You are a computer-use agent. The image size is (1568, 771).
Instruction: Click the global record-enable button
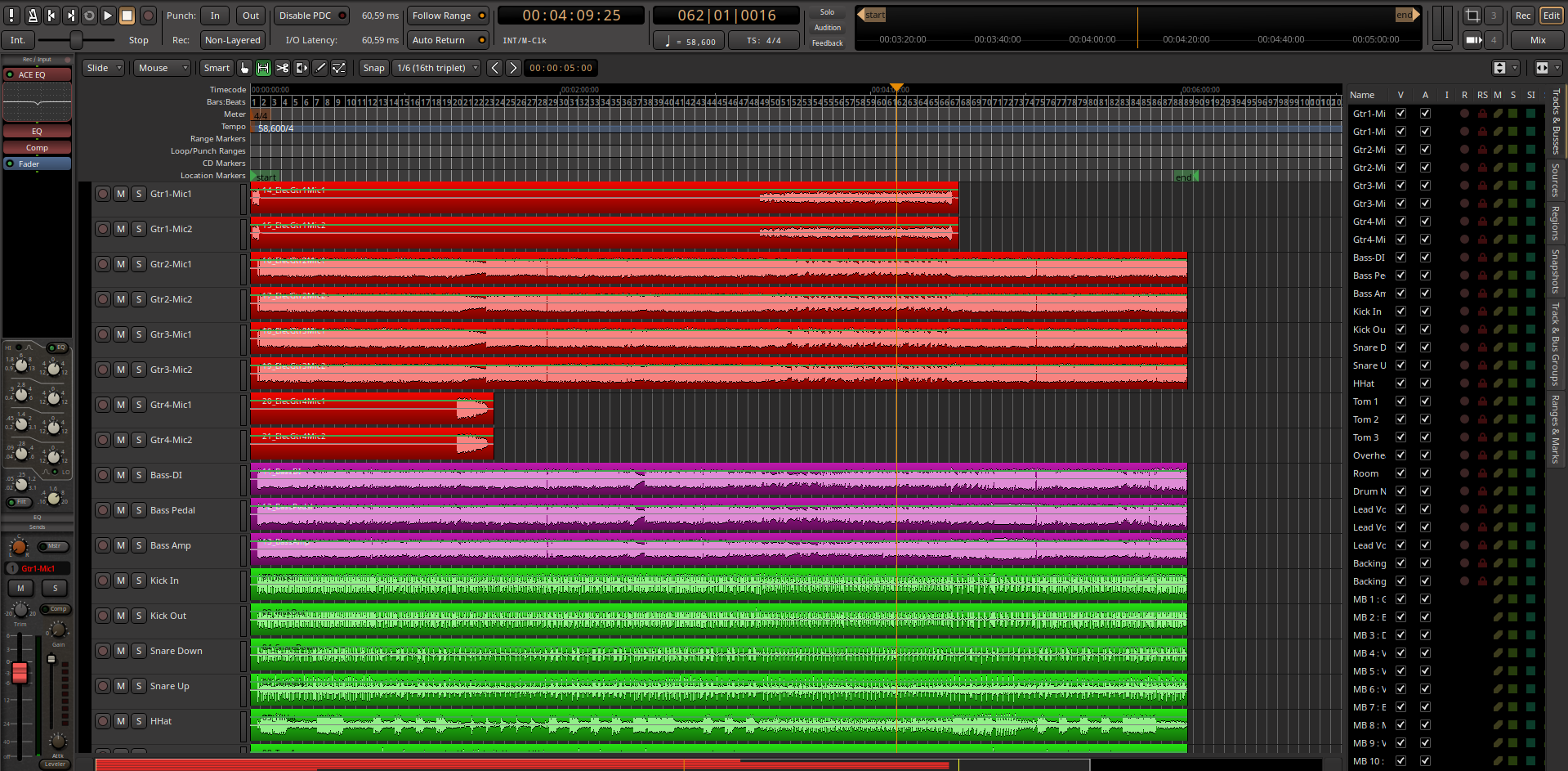tap(148, 16)
